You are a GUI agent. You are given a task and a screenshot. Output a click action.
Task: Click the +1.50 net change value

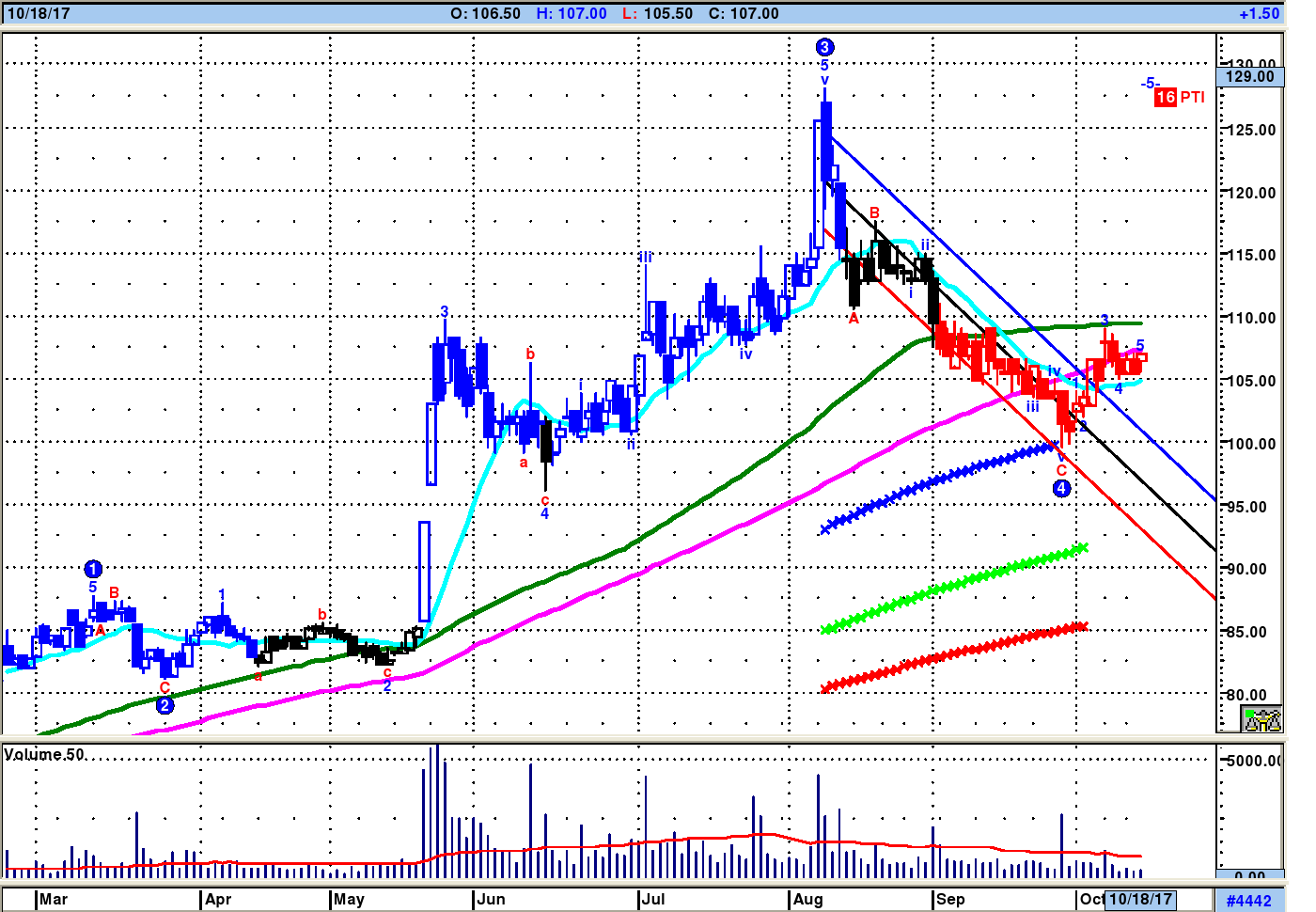(x=1259, y=13)
